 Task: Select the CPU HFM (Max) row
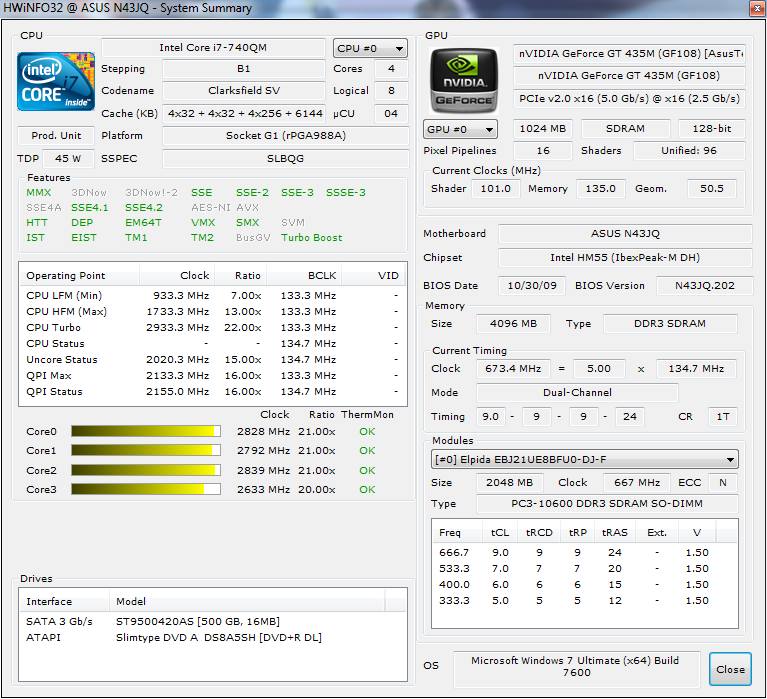213,312
